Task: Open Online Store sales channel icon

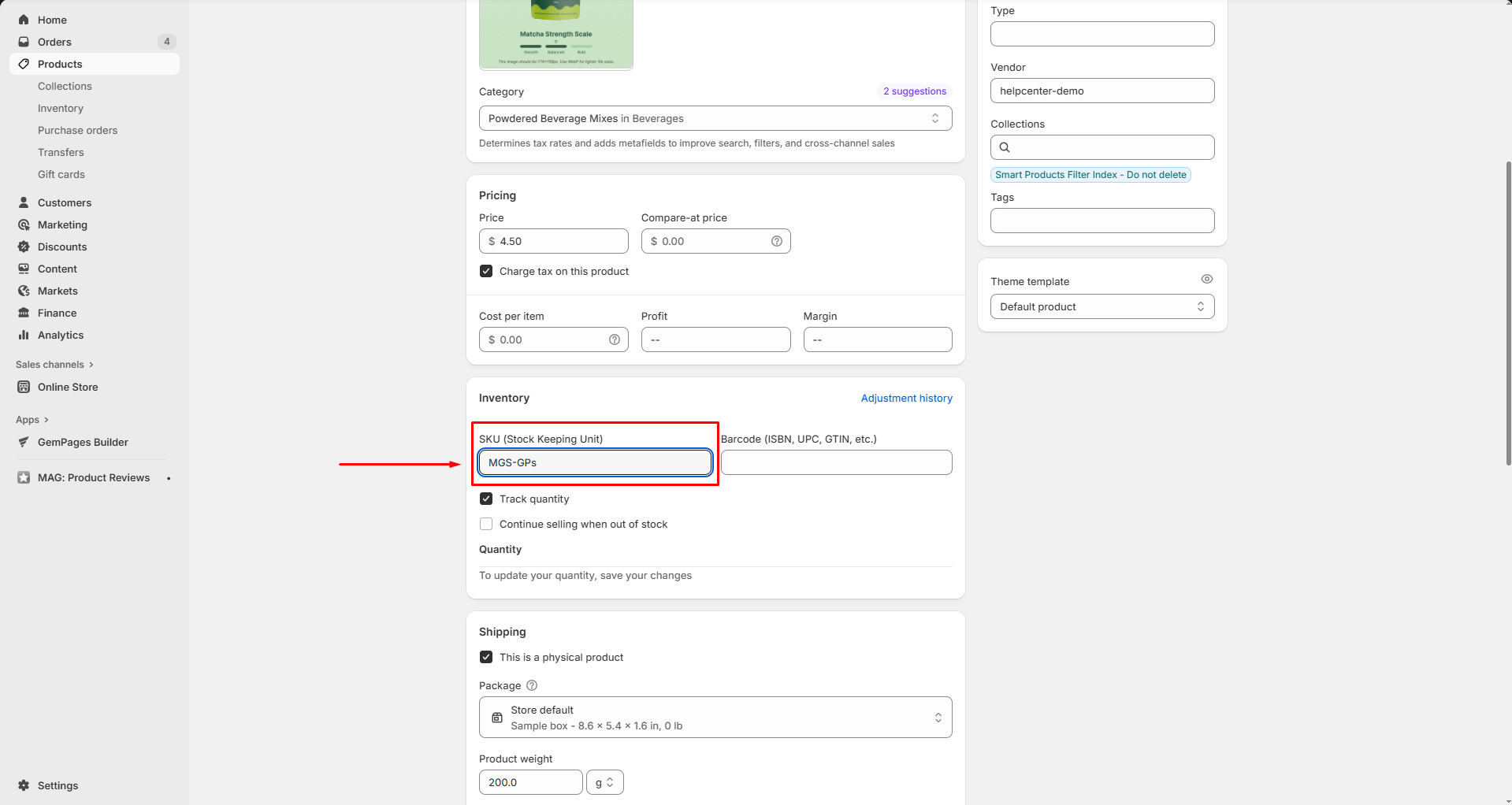Action: (x=24, y=387)
